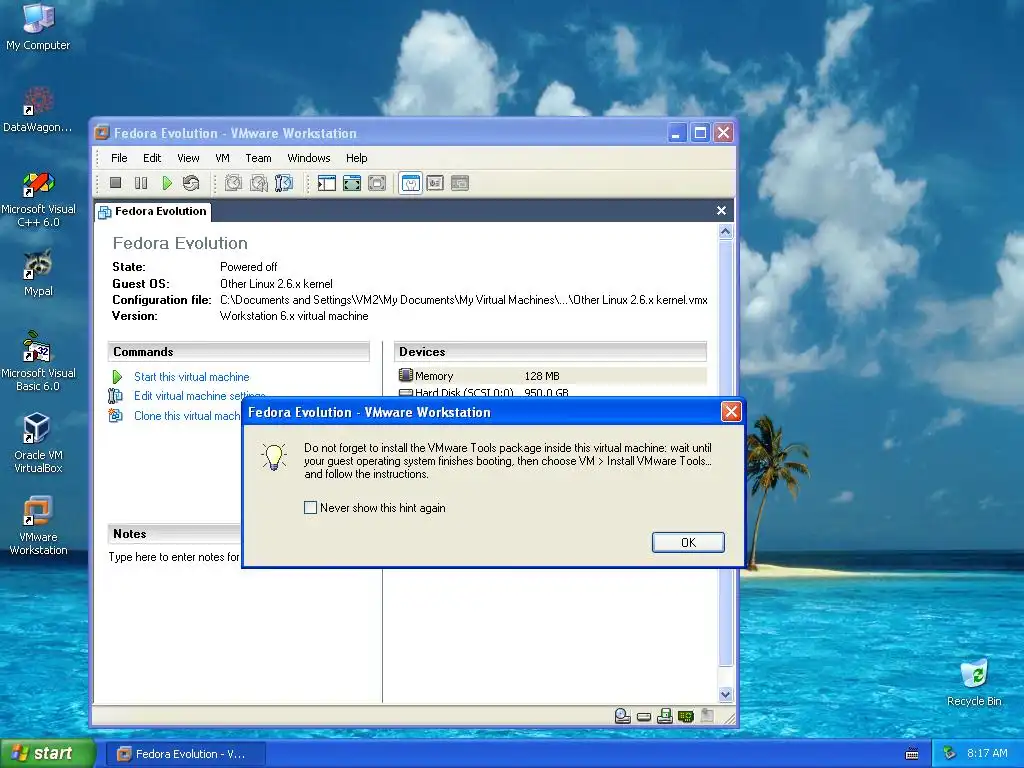Toggle the sidebar view toolbar icon
Screen dimensions: 1024x768
[327, 184]
